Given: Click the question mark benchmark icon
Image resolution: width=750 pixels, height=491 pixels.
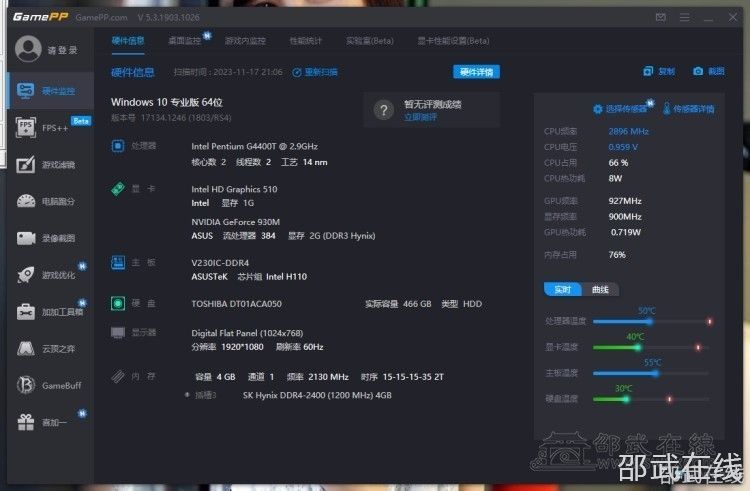Looking at the screenshot, I should tap(384, 110).
